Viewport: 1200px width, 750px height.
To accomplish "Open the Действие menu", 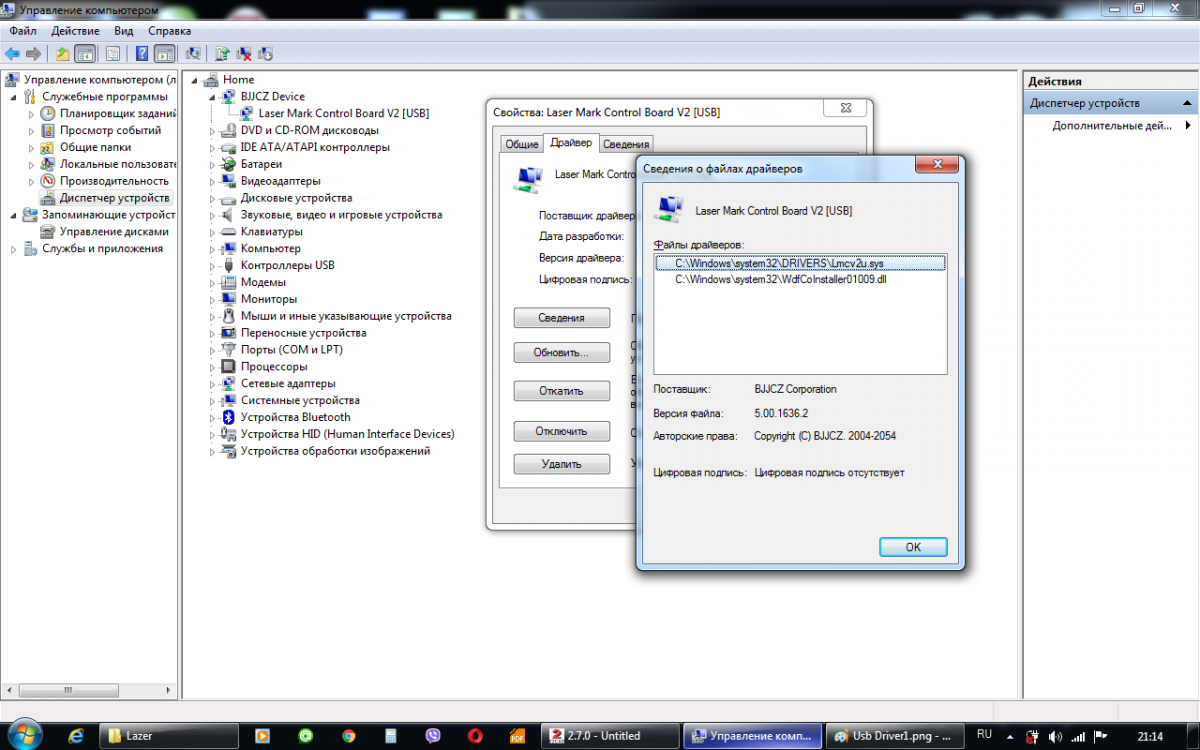I will (x=75, y=31).
